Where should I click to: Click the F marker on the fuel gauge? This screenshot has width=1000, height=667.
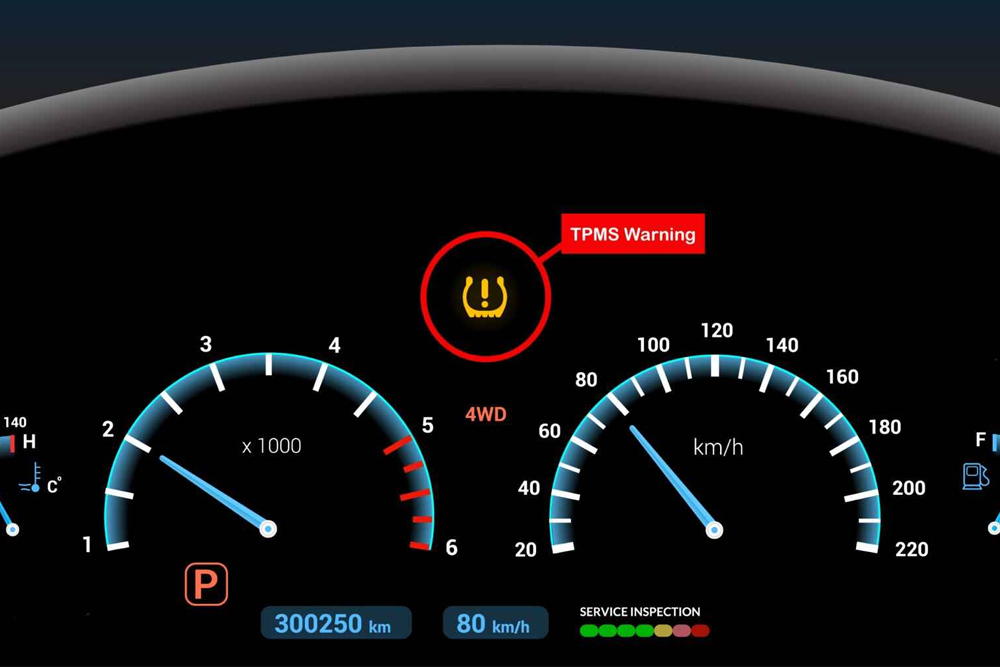981,440
